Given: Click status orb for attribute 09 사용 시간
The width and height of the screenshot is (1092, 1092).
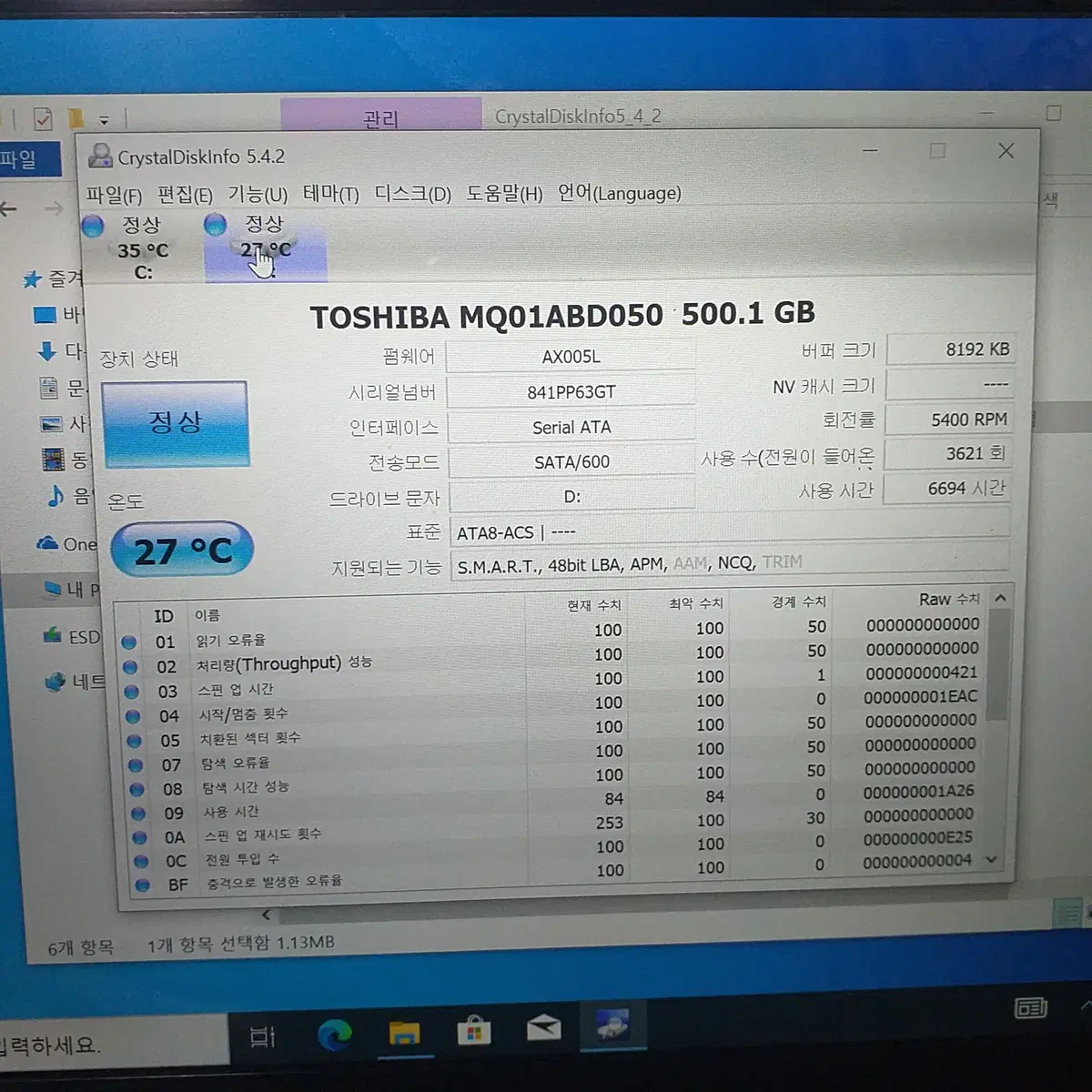Looking at the screenshot, I should coord(138,814).
